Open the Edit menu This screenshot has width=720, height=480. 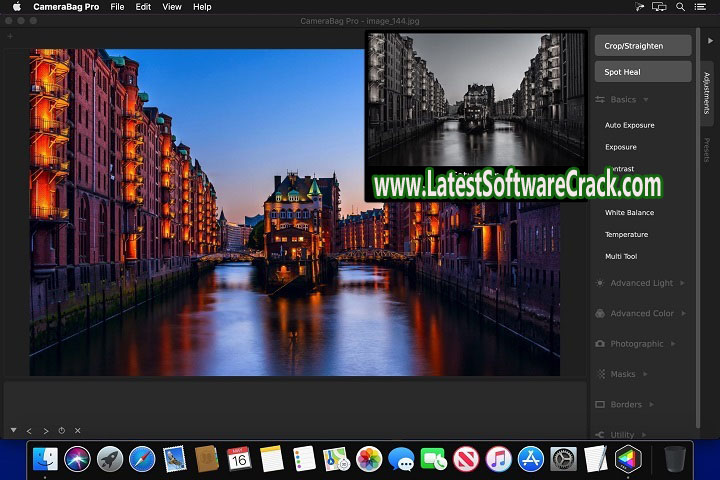[143, 7]
